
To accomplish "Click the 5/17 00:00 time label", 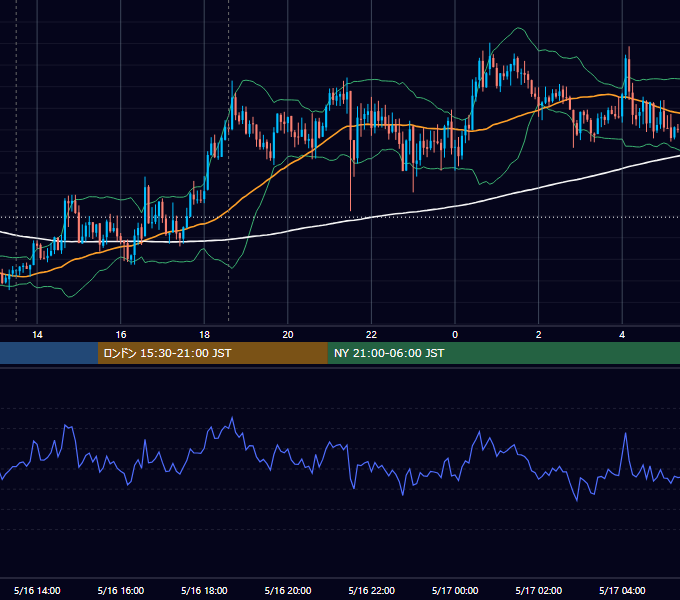I will click(455, 590).
